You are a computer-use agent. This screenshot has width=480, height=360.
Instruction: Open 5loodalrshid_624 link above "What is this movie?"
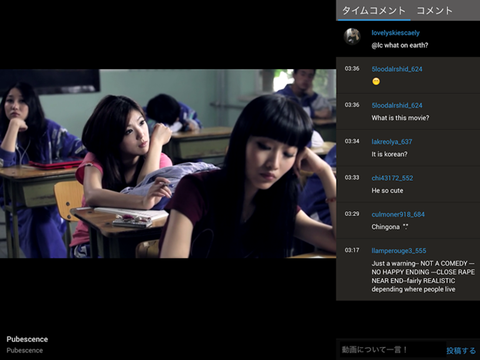click(x=397, y=105)
